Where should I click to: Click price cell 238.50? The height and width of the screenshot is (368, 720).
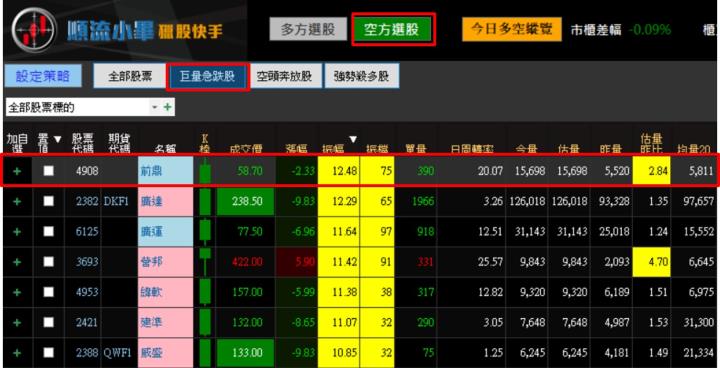pyautogui.click(x=245, y=201)
